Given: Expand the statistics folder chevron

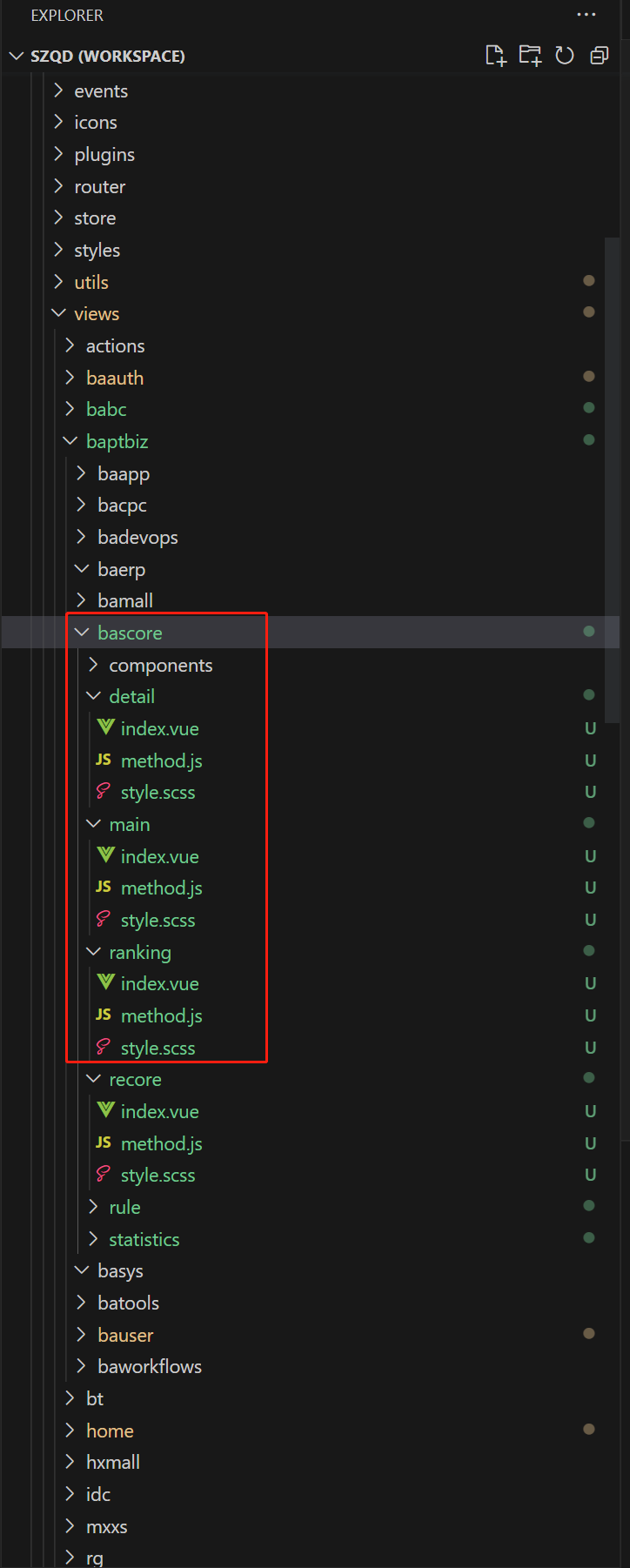Looking at the screenshot, I should click(93, 1239).
